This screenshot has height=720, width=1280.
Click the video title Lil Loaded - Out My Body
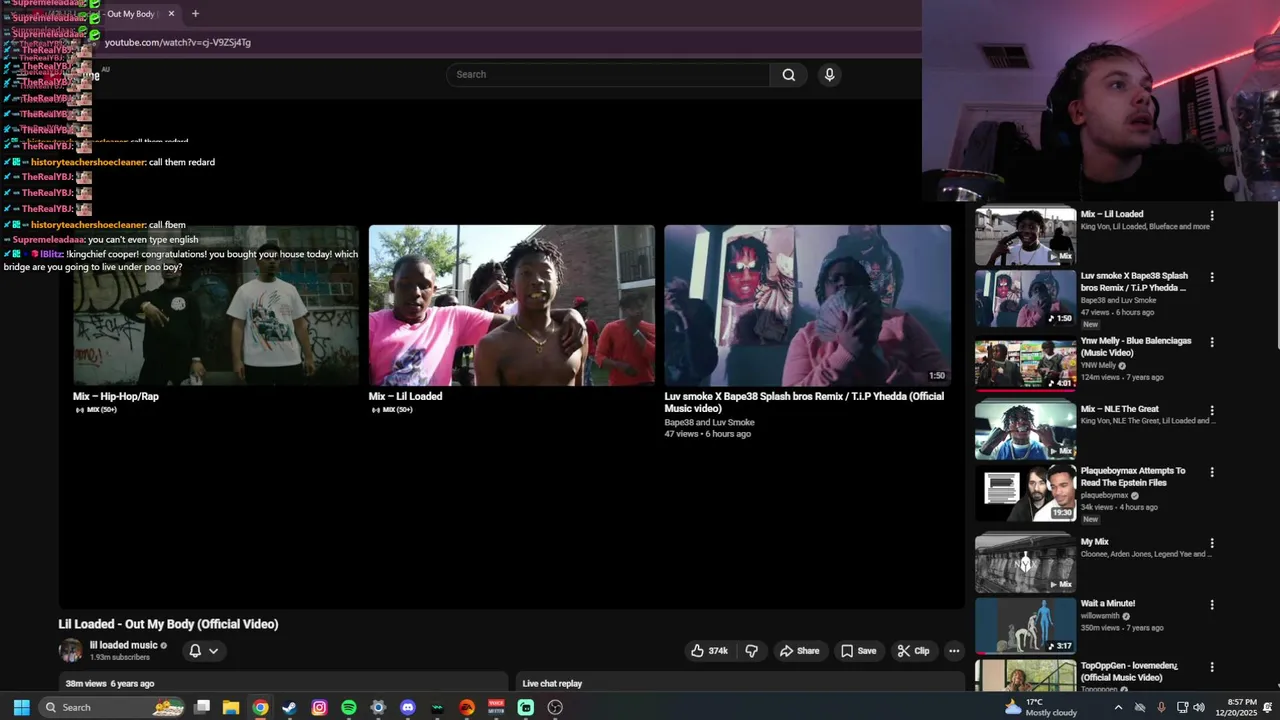click(x=168, y=624)
